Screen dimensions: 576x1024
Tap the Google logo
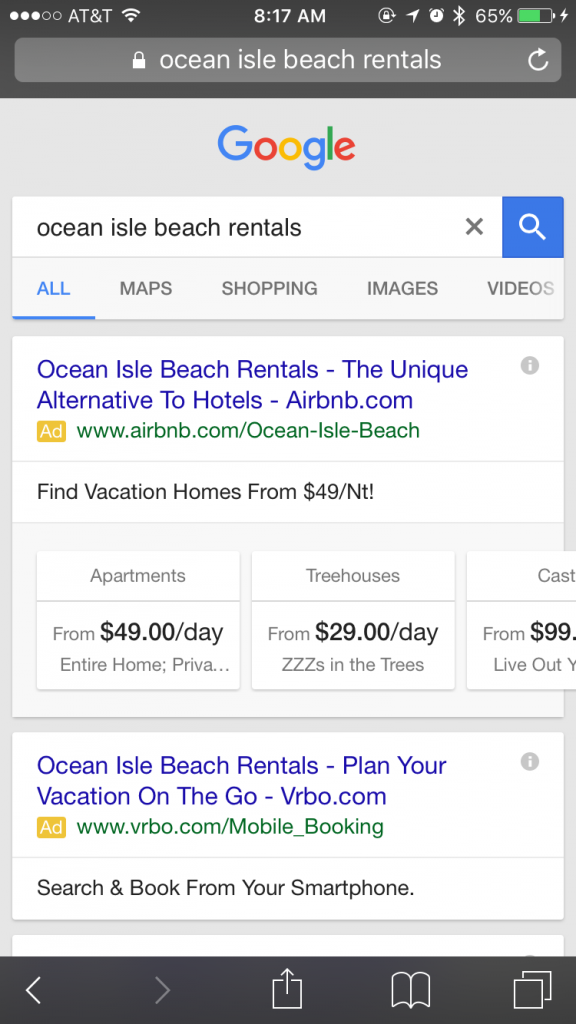click(x=286, y=147)
